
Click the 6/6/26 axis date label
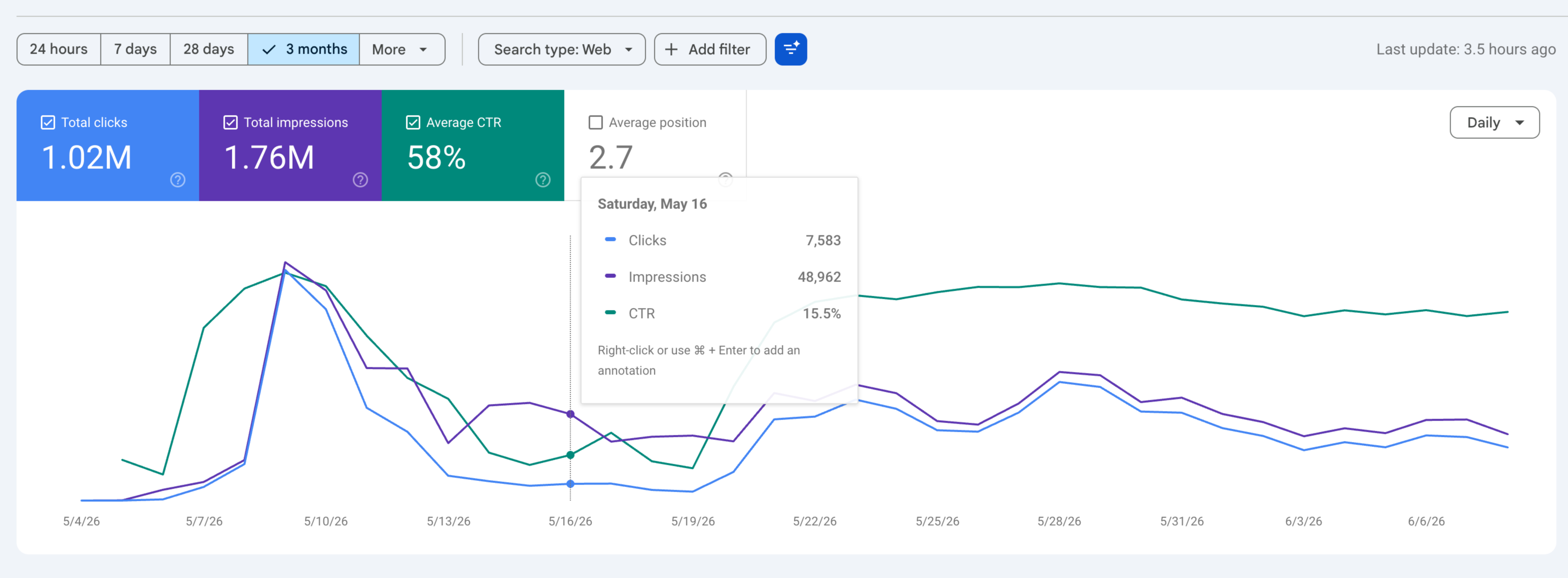(1426, 521)
